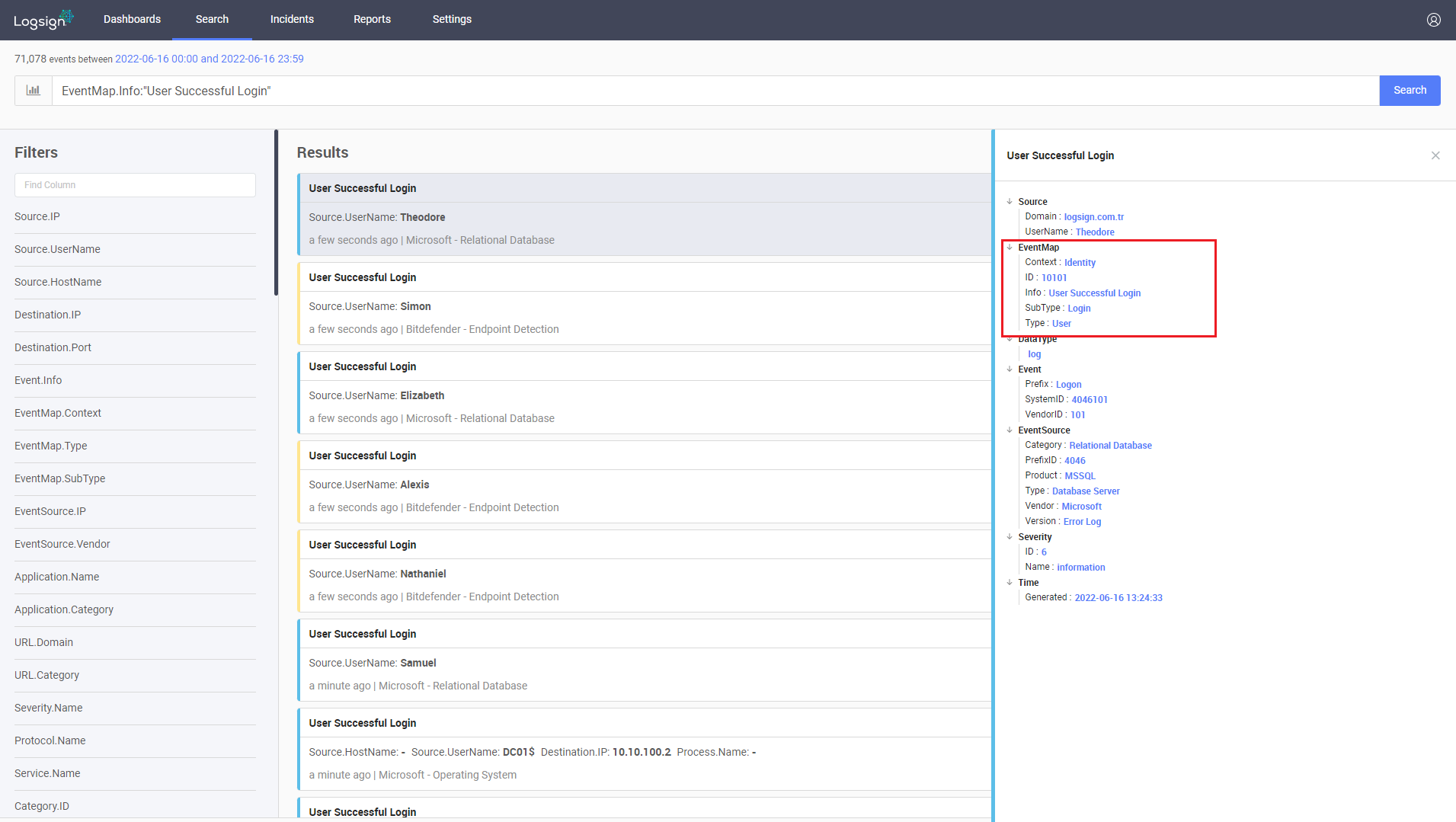1456x822 pixels.
Task: Close the User Successful Login details panel
Action: pos(1435,155)
